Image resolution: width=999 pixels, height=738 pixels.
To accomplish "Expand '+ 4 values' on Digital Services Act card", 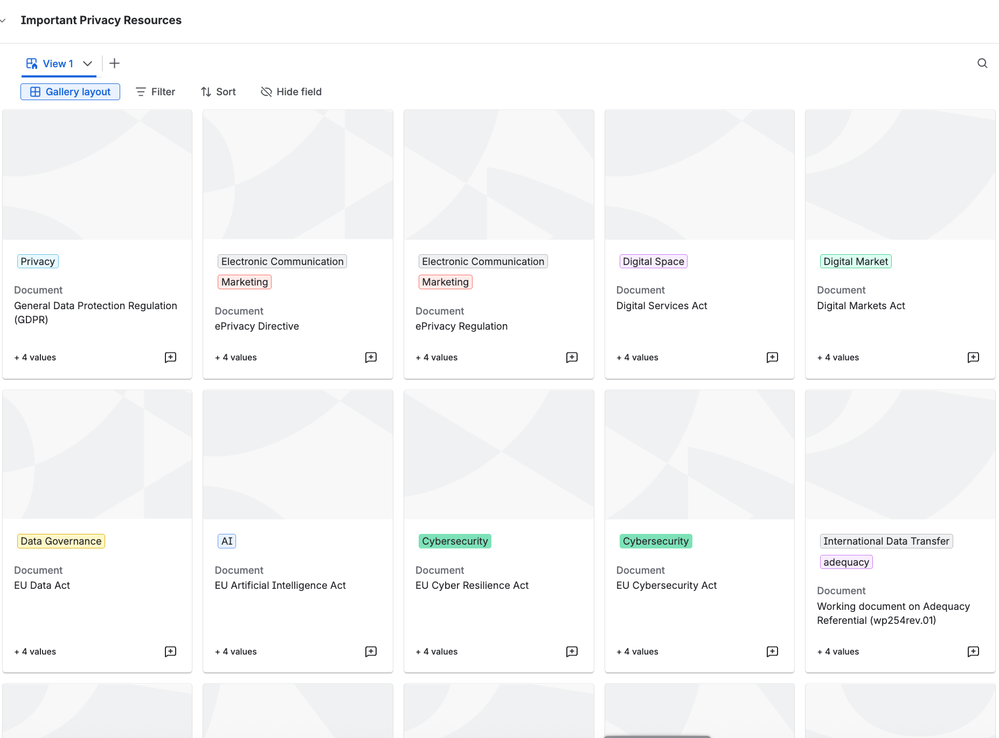I will click(637, 358).
